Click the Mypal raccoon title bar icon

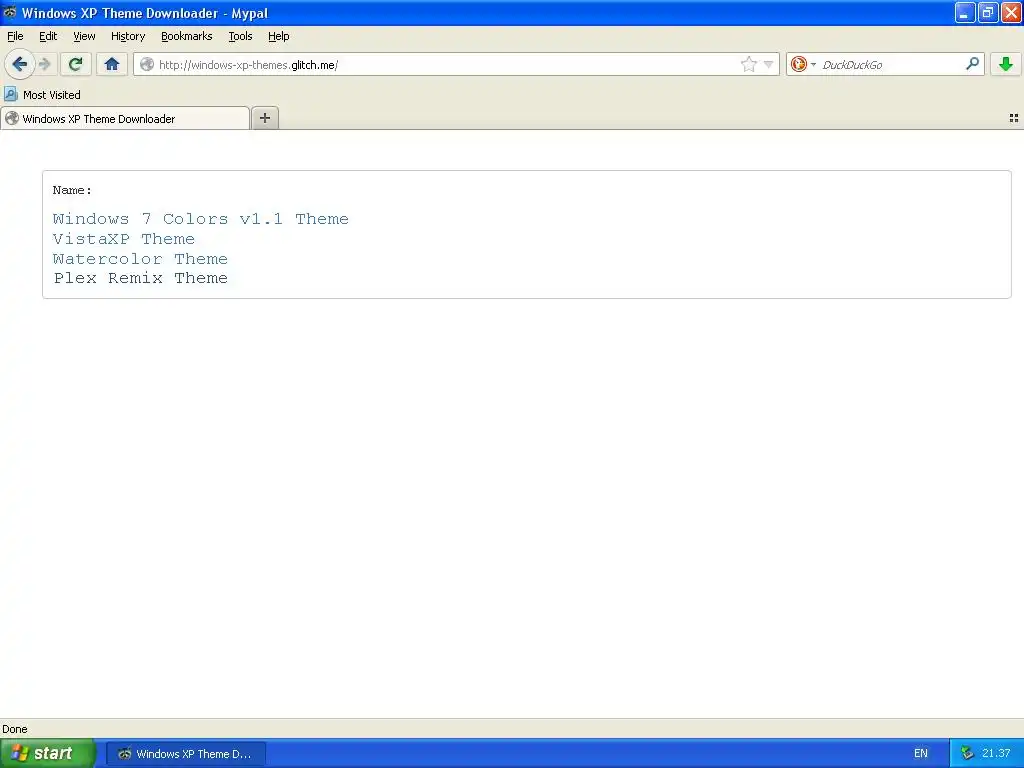tap(10, 12)
